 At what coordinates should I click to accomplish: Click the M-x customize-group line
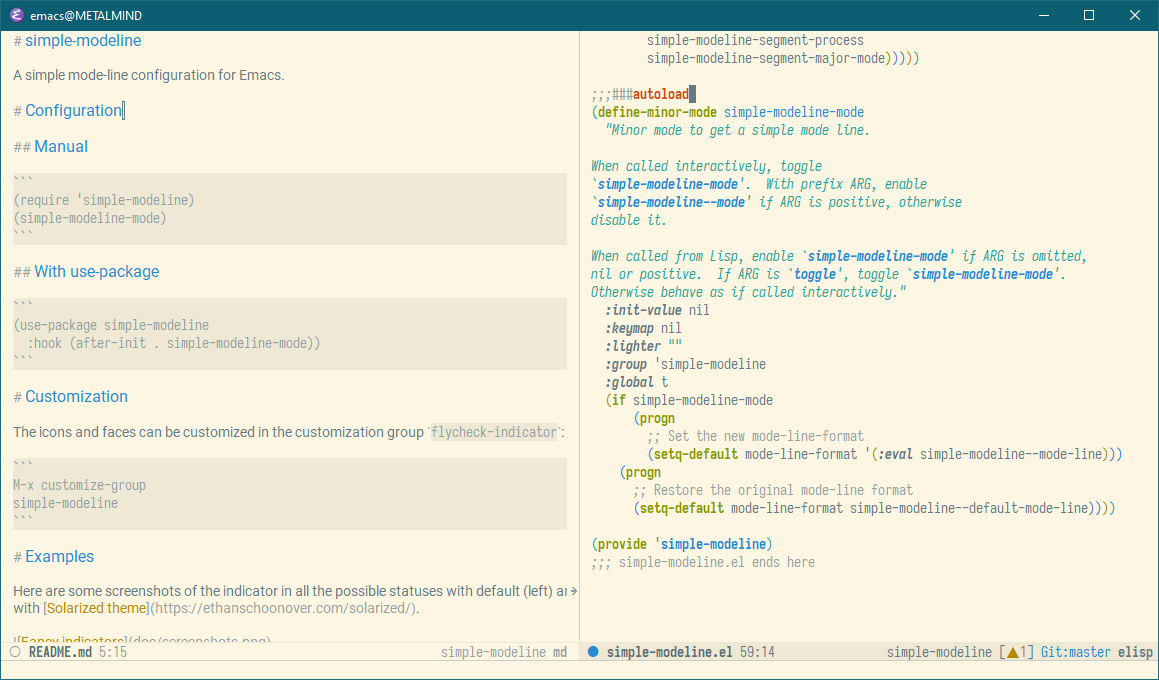(79, 486)
